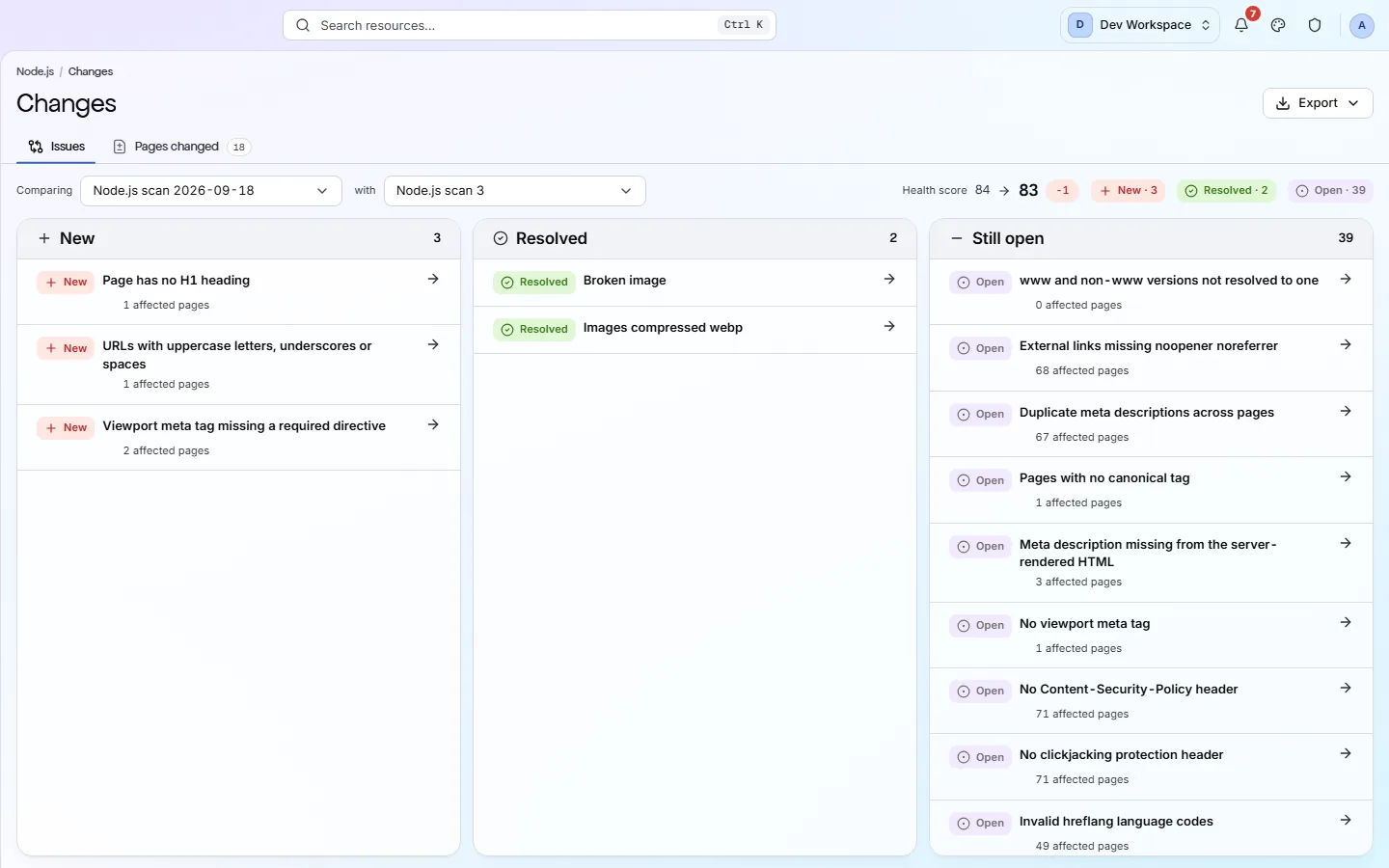Filter by the New · 3 chip
Screen dimensions: 1389x868
(1129, 191)
